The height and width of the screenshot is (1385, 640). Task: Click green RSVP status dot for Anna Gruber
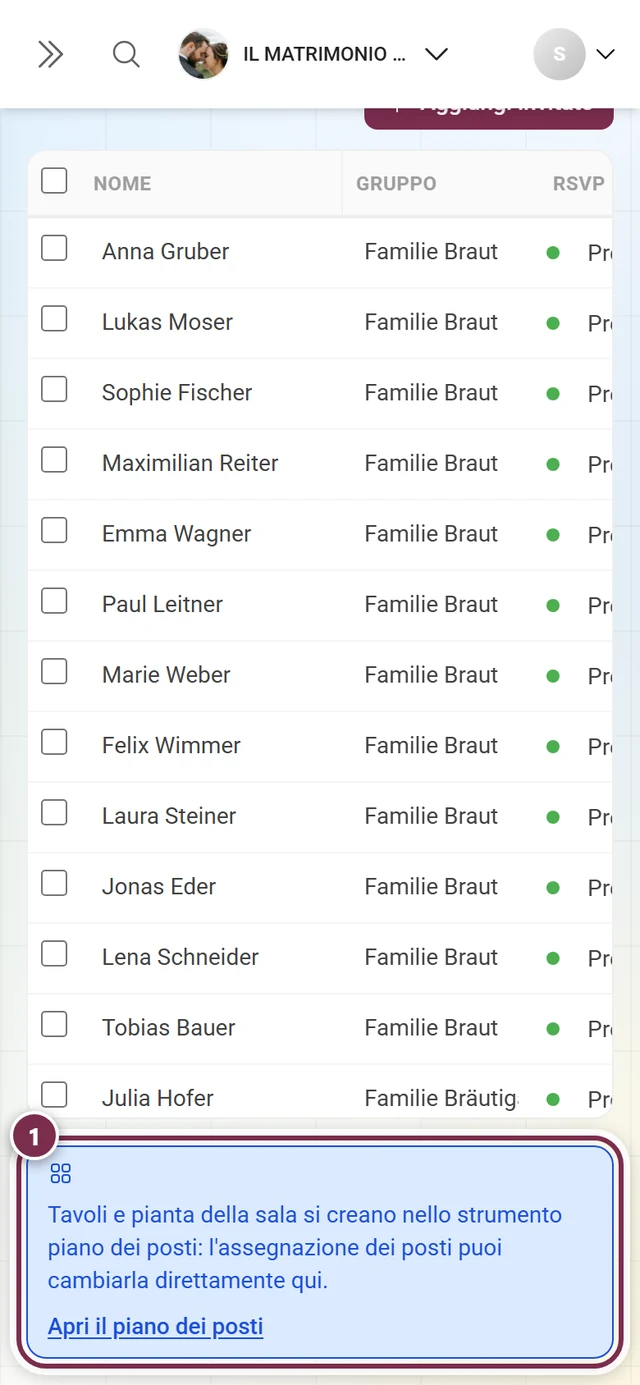553,253
